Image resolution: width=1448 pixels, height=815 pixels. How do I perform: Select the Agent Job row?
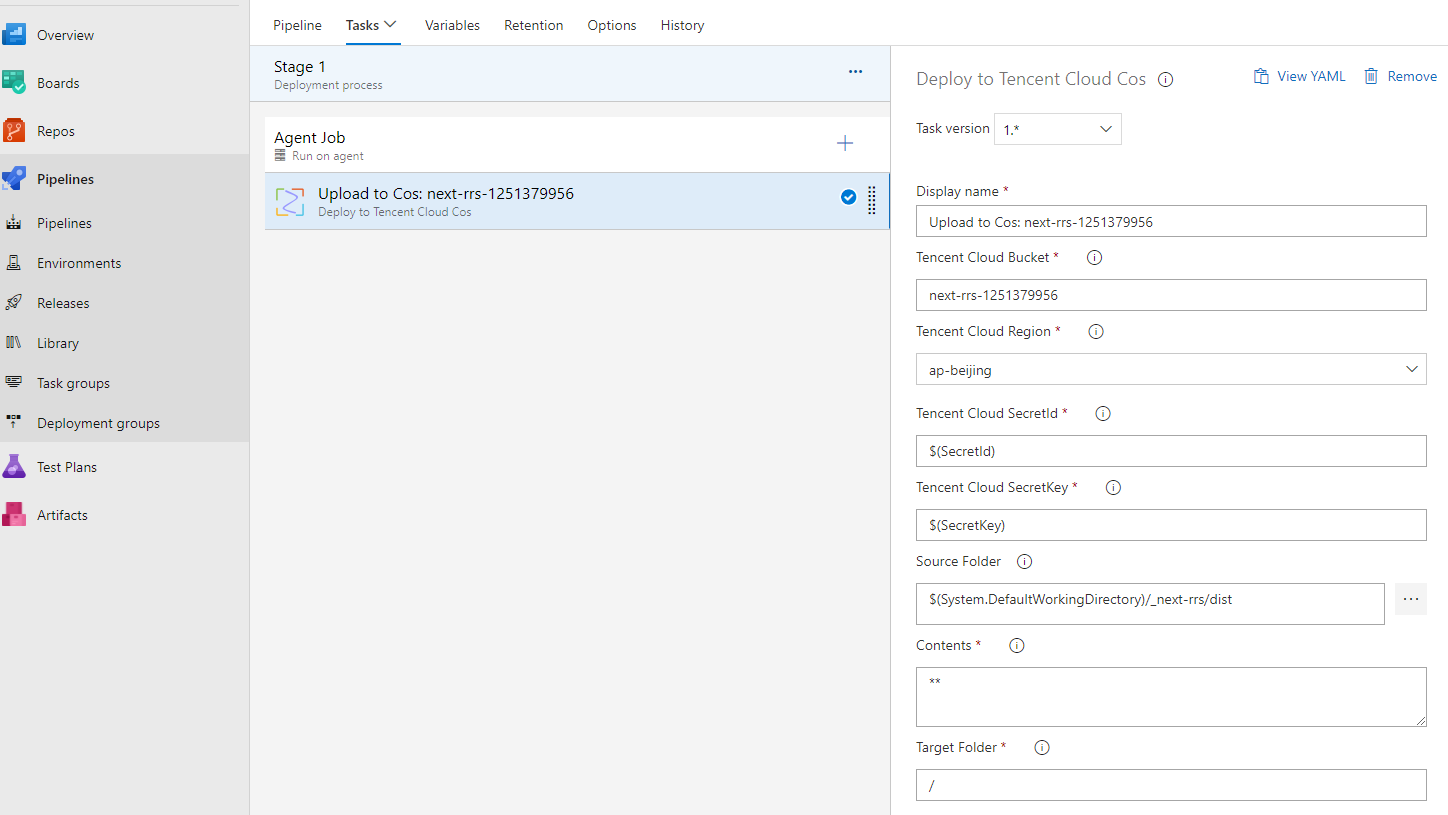point(577,145)
